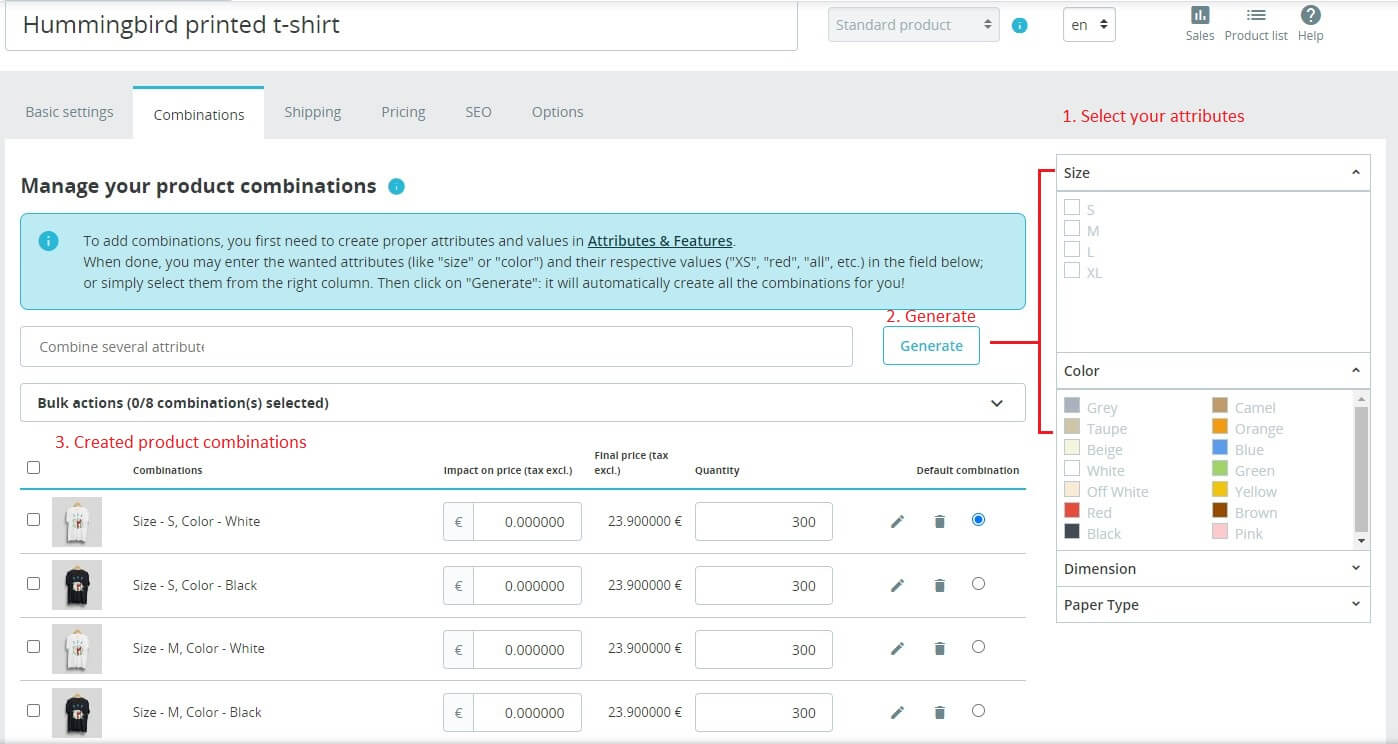Switch to the Options tab
1398x744 pixels.
(557, 112)
